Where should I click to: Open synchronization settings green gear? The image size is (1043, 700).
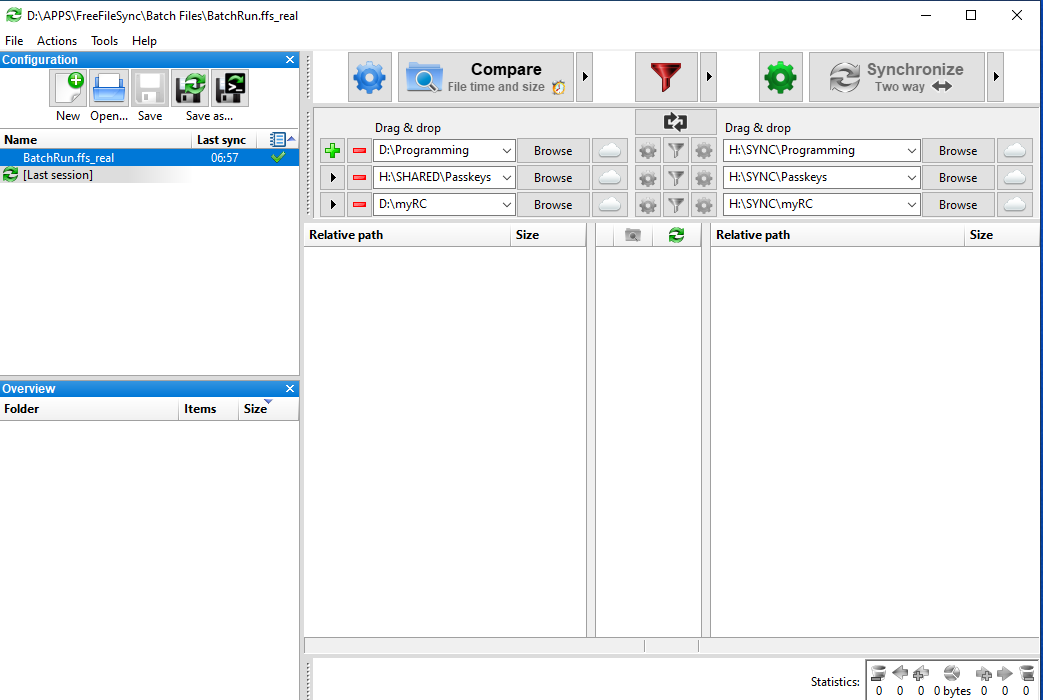780,77
